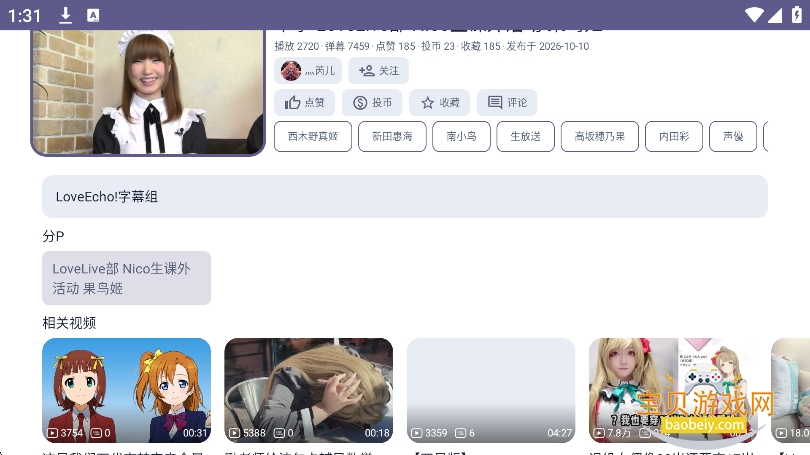Select the 声优 tag
Screen dimensions: 810x455
(733, 136)
